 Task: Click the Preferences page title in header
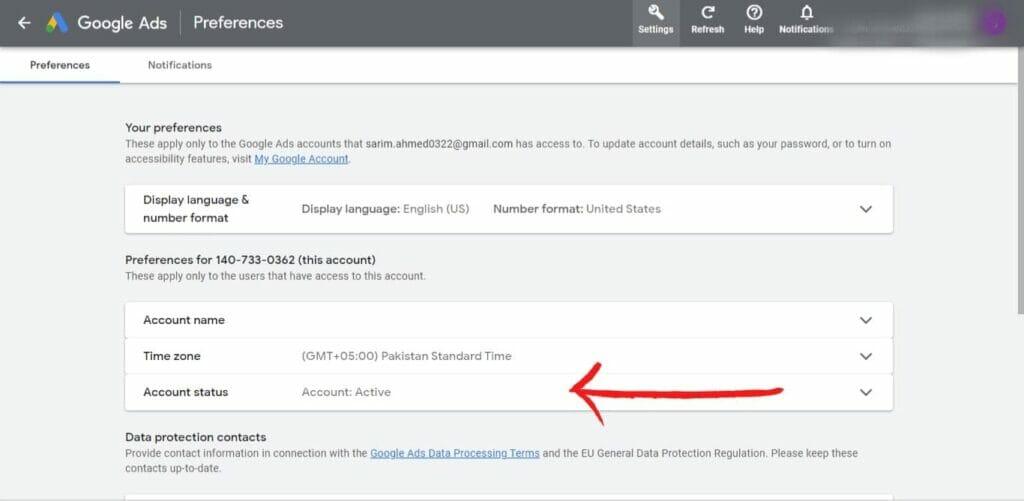coord(238,23)
